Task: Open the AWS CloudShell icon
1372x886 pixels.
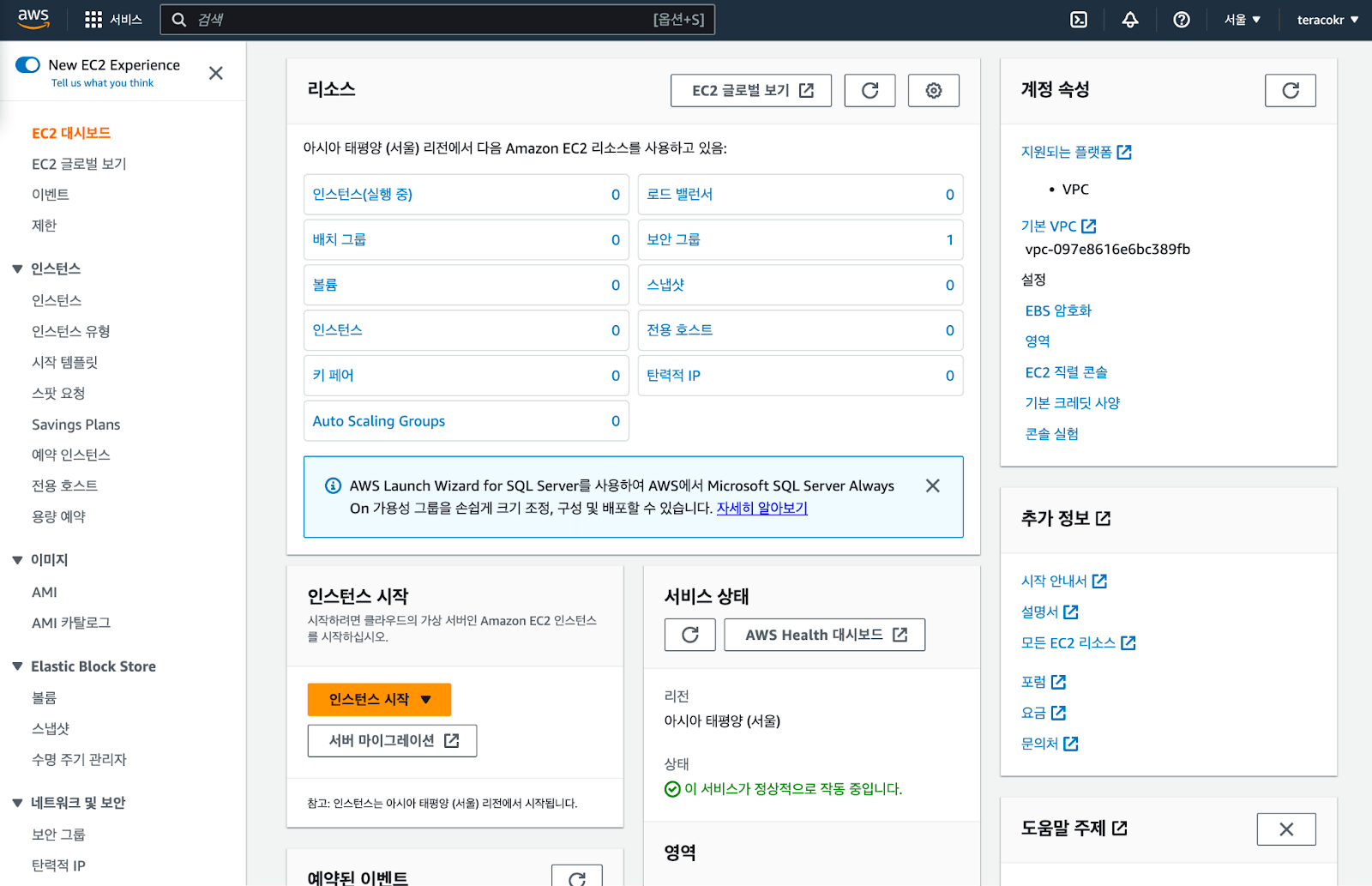Action: [1079, 20]
